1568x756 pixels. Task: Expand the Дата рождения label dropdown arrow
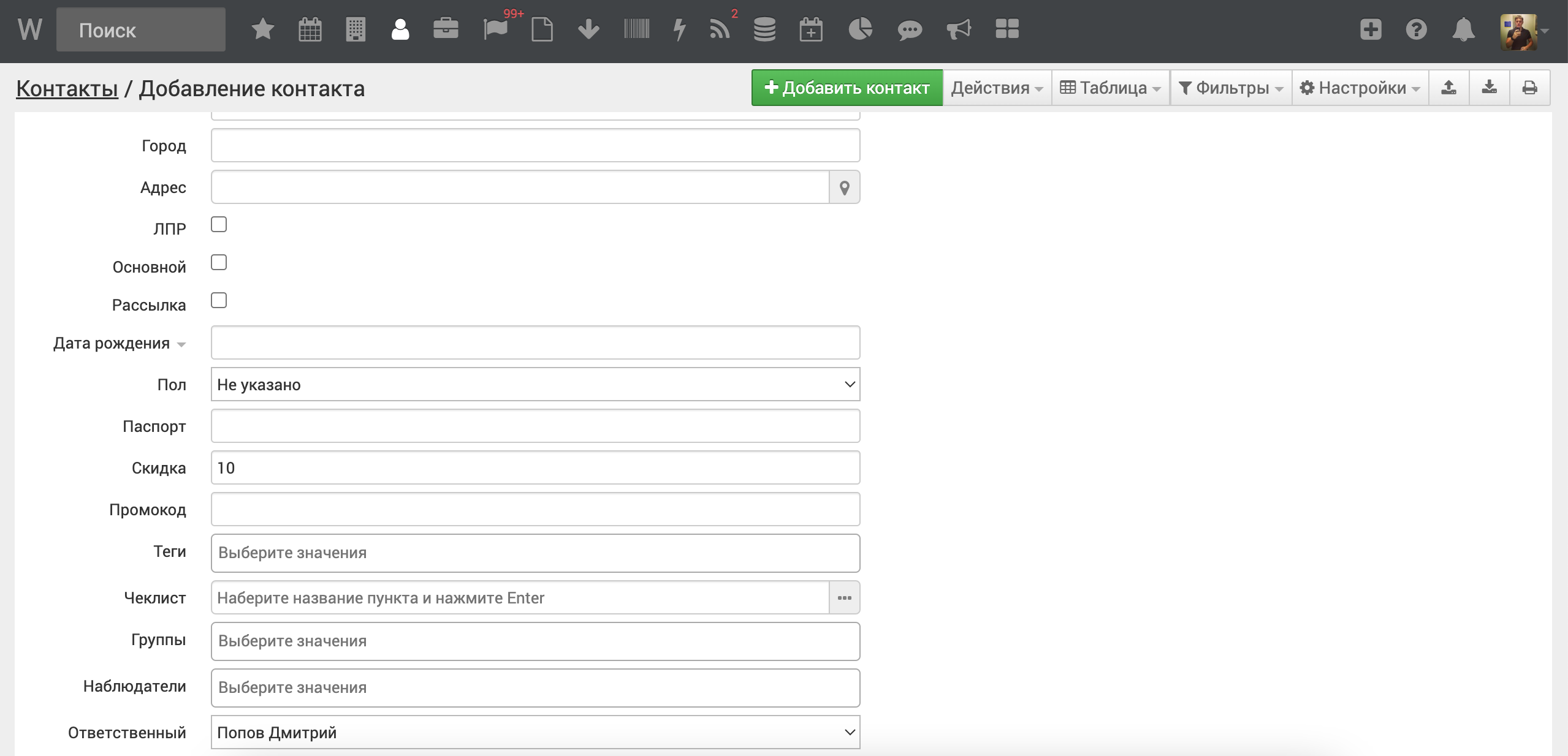point(181,344)
